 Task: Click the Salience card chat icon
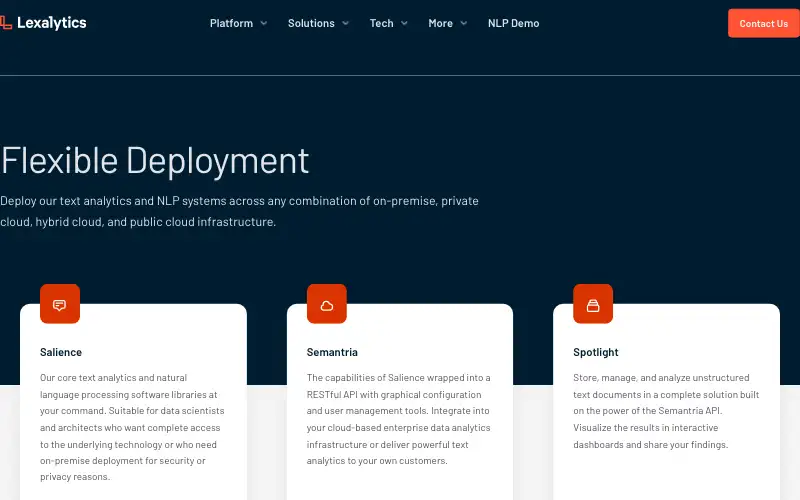(60, 304)
